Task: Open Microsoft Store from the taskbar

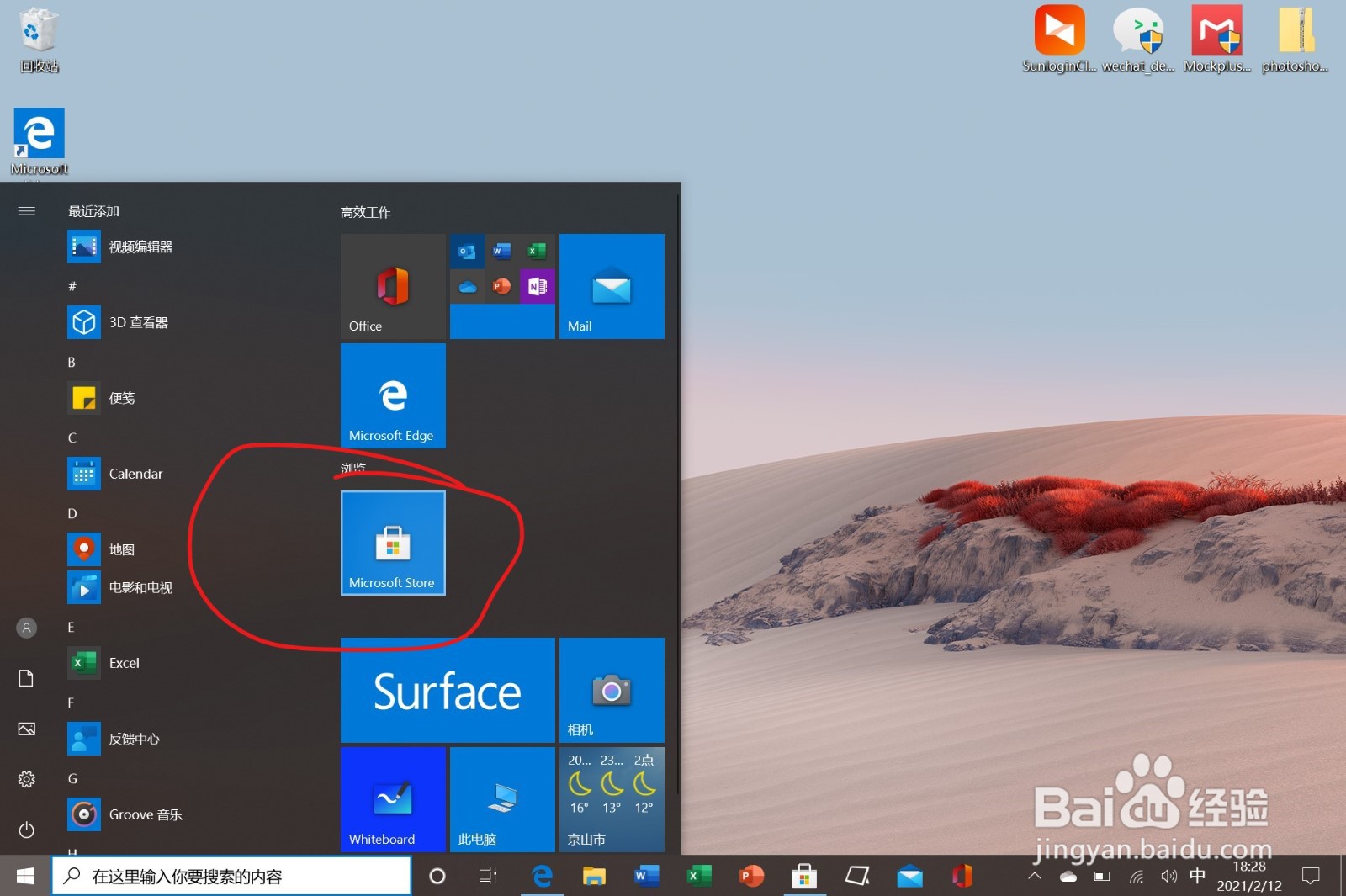Action: coord(804,876)
